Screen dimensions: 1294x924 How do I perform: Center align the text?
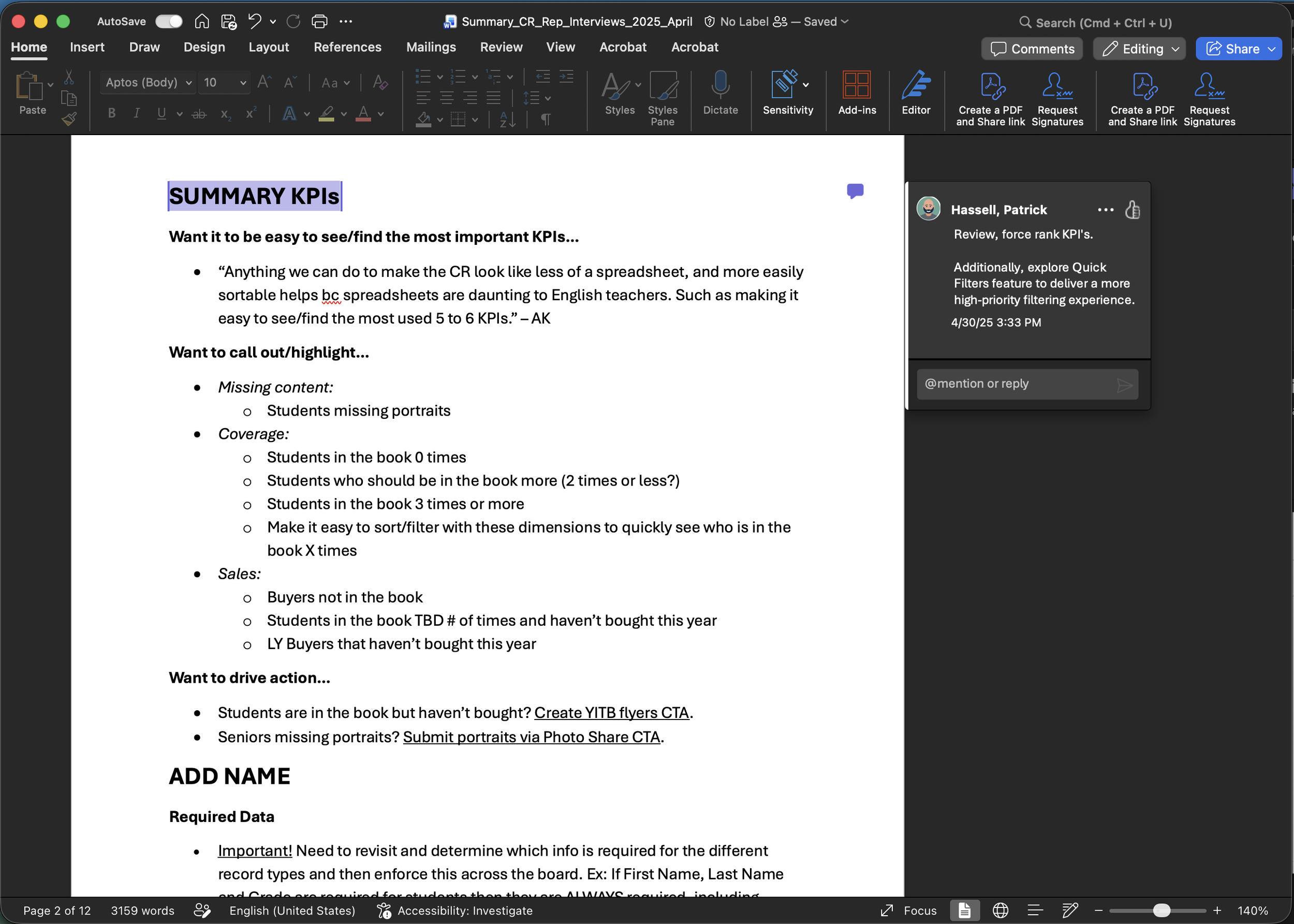(447, 98)
